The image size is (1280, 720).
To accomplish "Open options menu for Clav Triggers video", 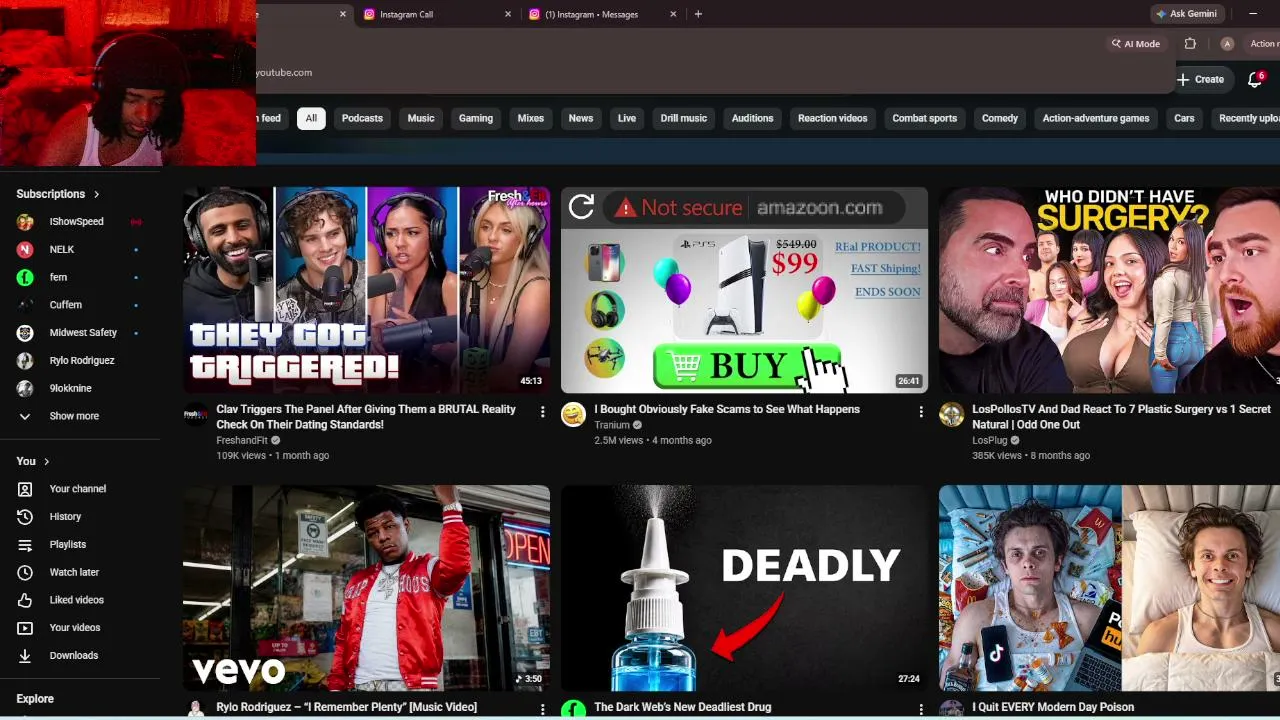I will (543, 412).
